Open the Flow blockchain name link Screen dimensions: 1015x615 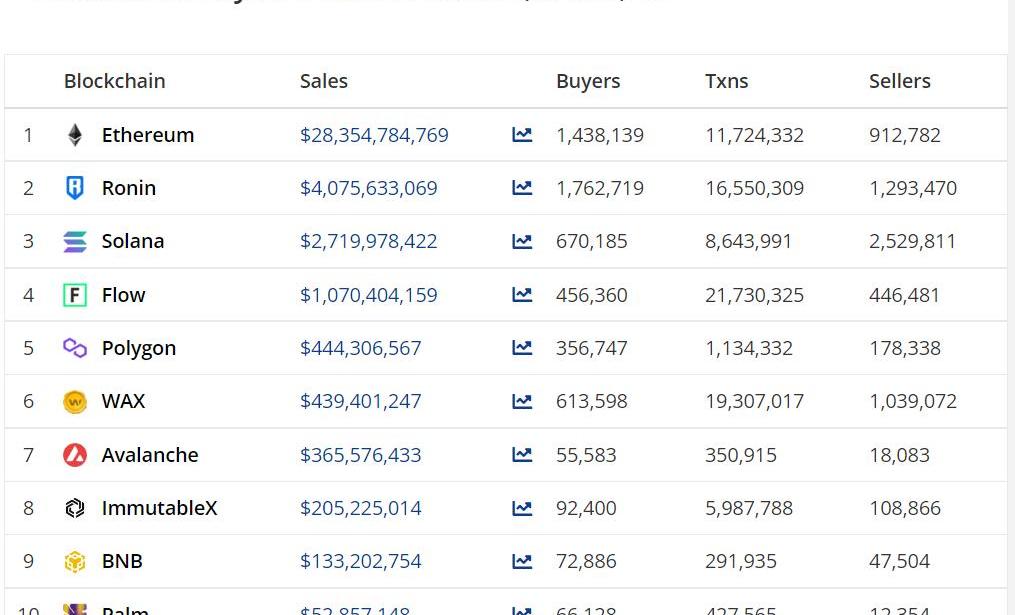pos(124,295)
